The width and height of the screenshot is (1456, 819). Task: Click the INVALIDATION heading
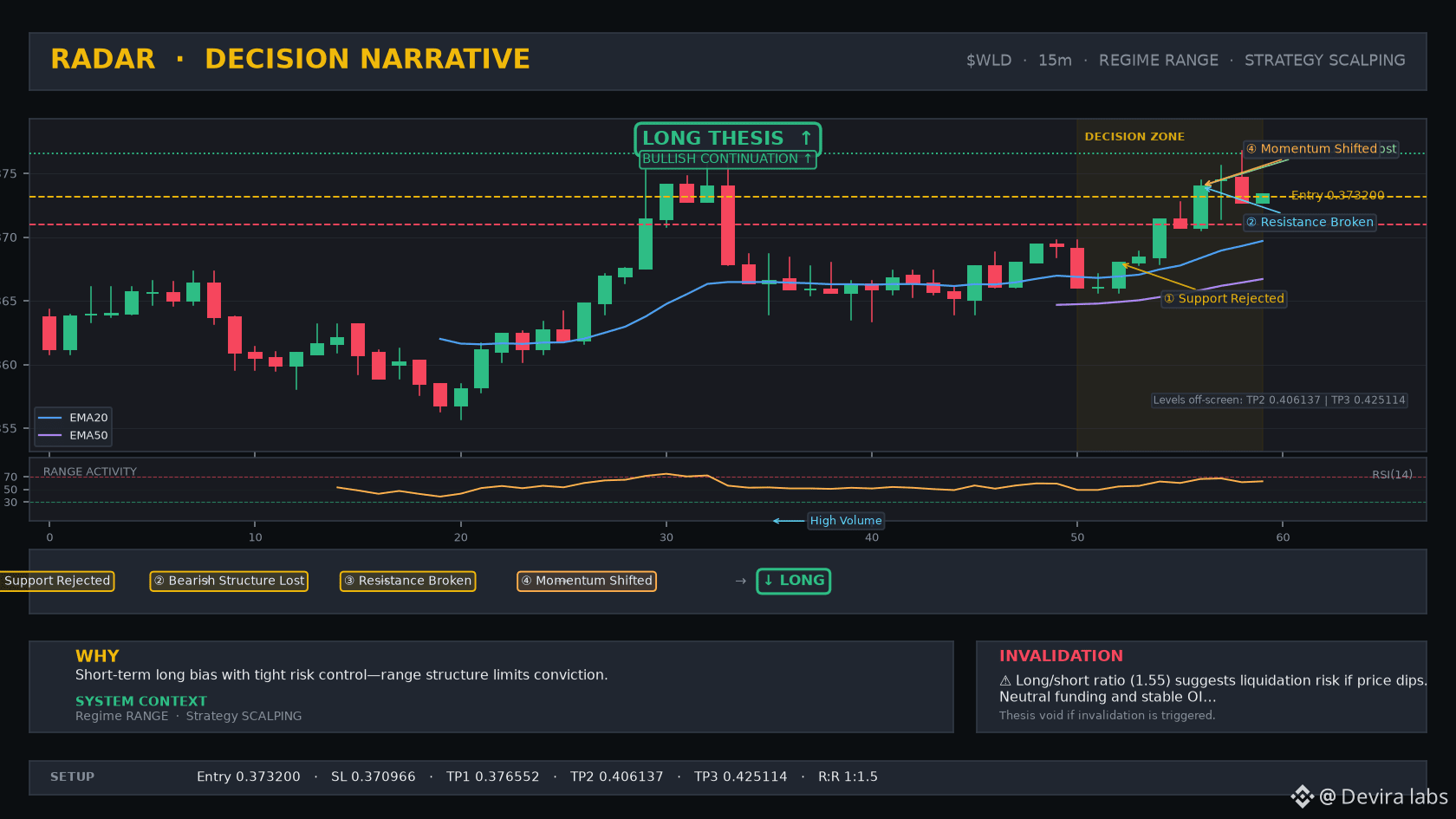1061,656
